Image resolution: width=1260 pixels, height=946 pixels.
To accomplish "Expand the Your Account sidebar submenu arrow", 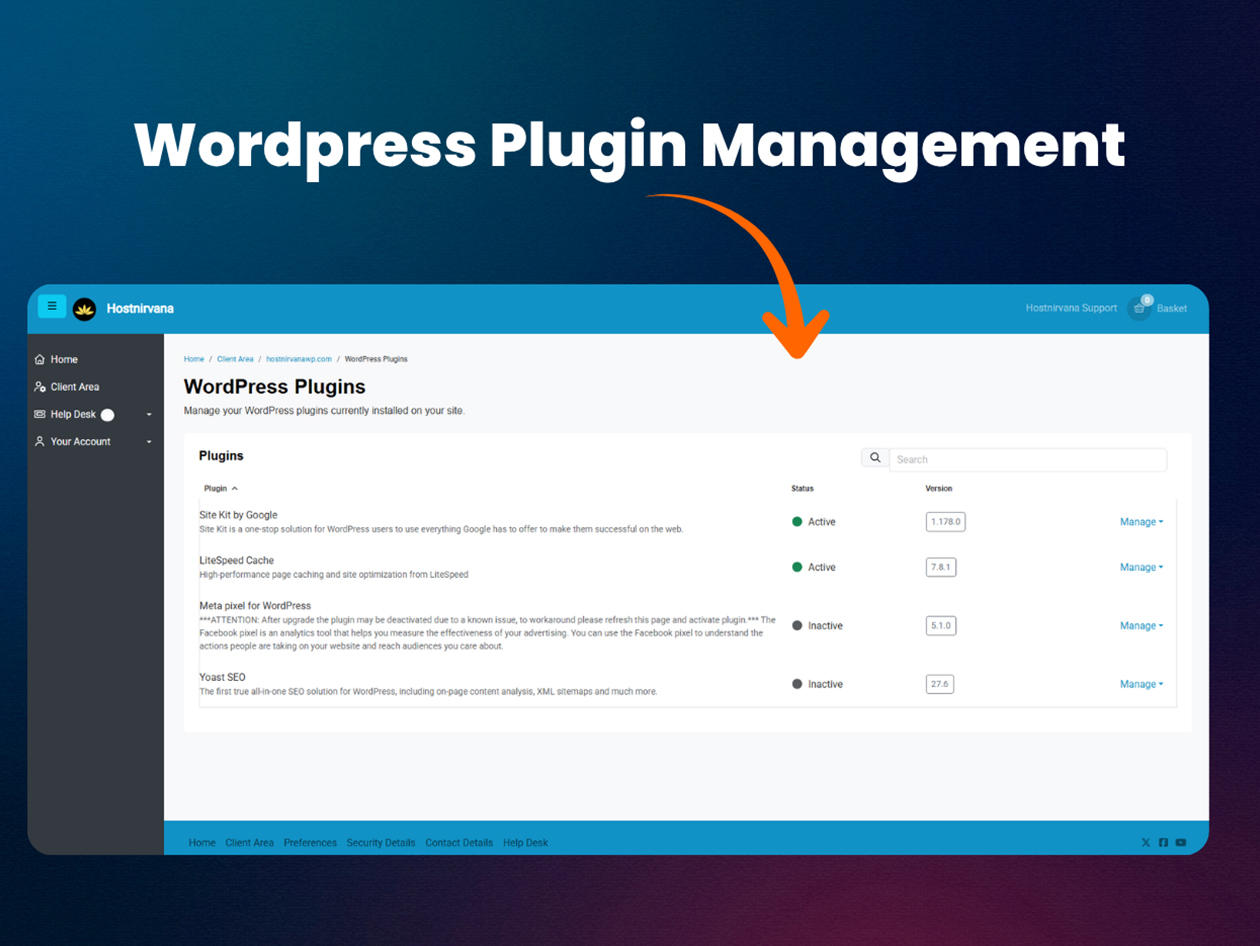I will [x=149, y=442].
